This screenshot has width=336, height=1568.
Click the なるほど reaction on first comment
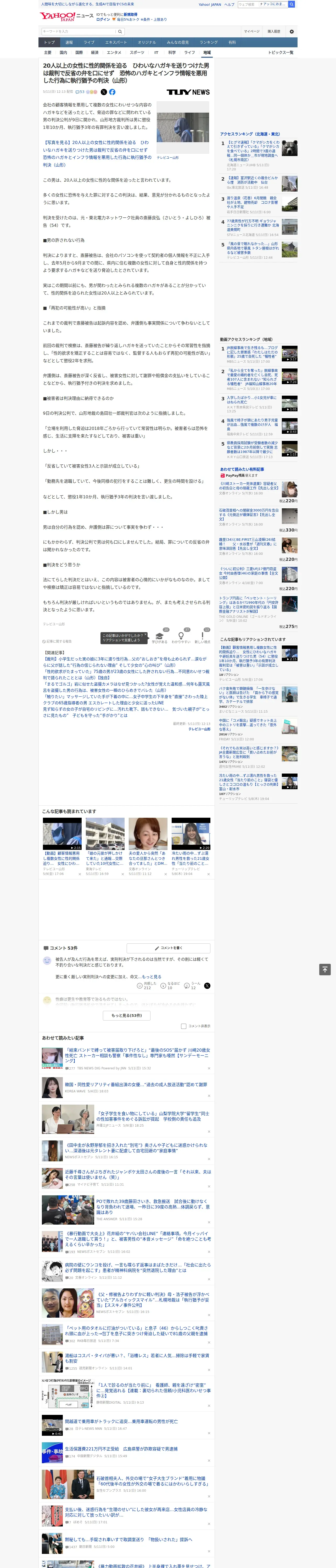point(170,985)
